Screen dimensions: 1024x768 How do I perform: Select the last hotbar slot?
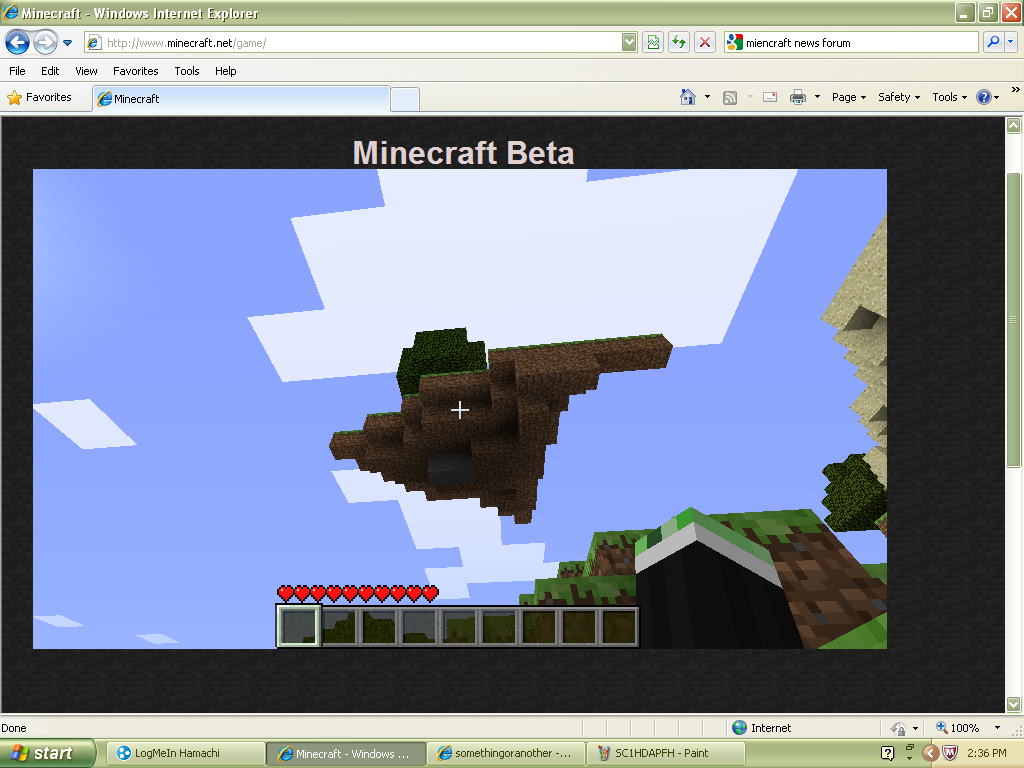619,627
